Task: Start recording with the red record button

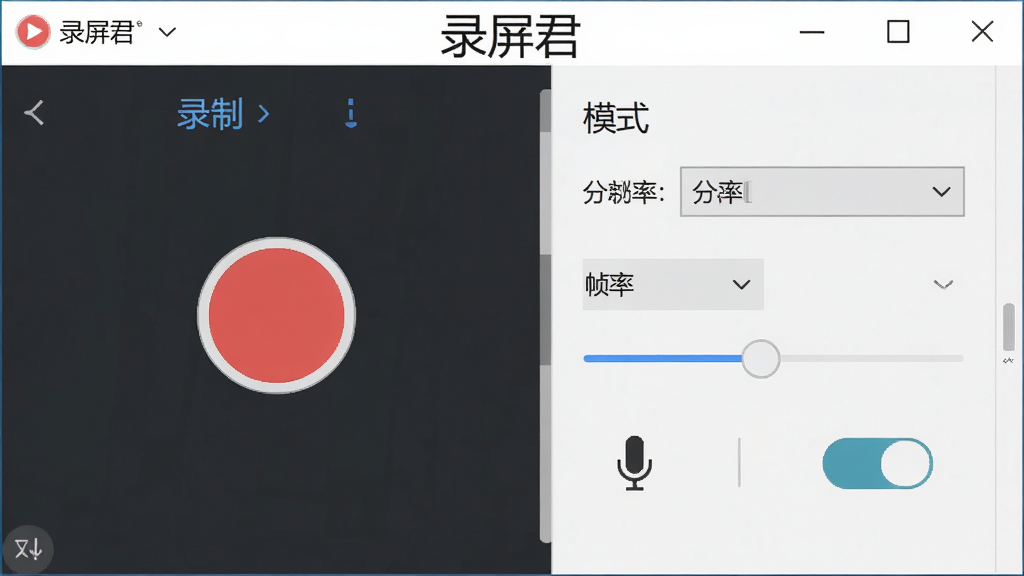Action: click(x=276, y=315)
